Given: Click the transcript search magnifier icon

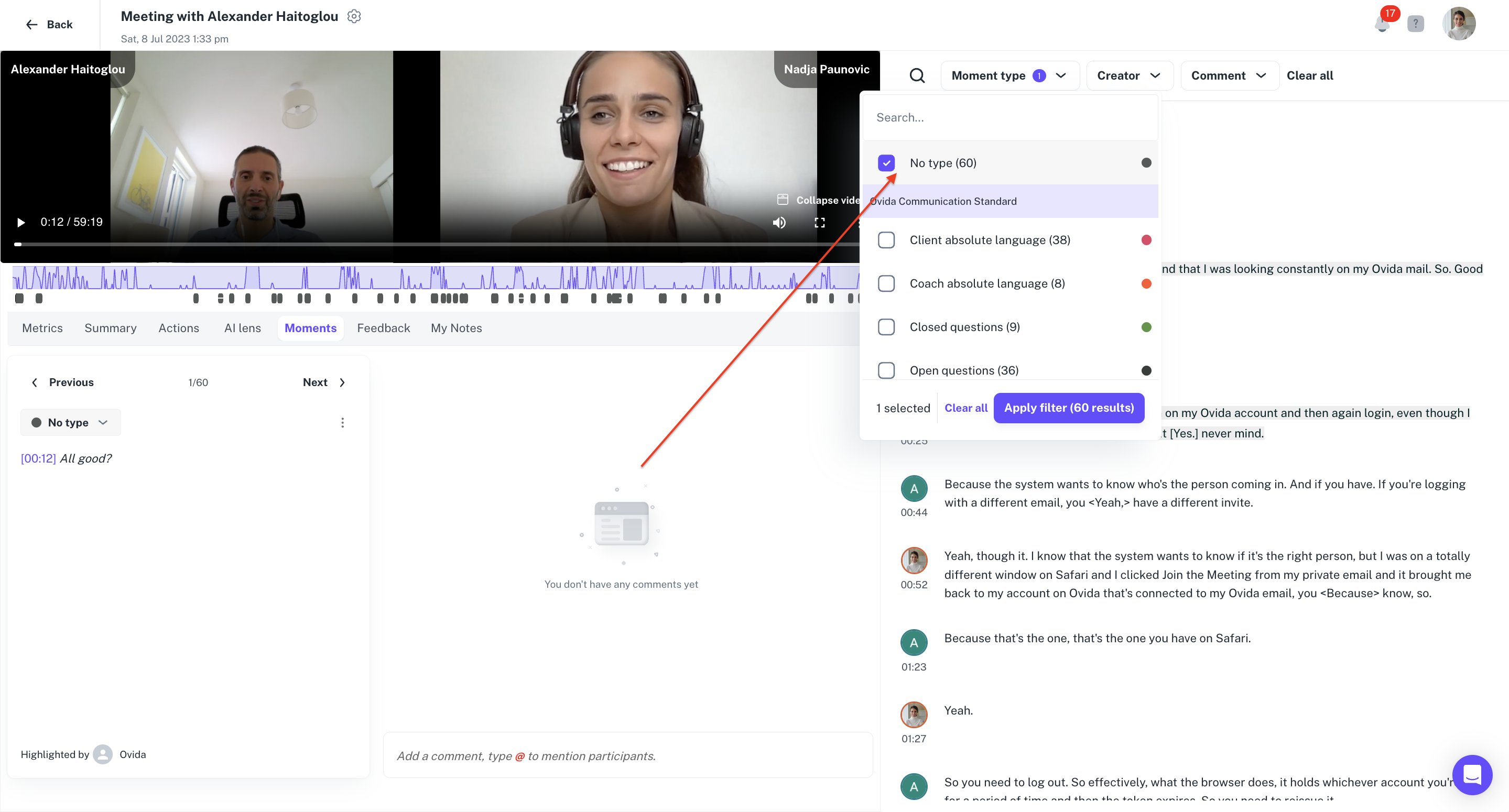Looking at the screenshot, I should click(x=917, y=75).
